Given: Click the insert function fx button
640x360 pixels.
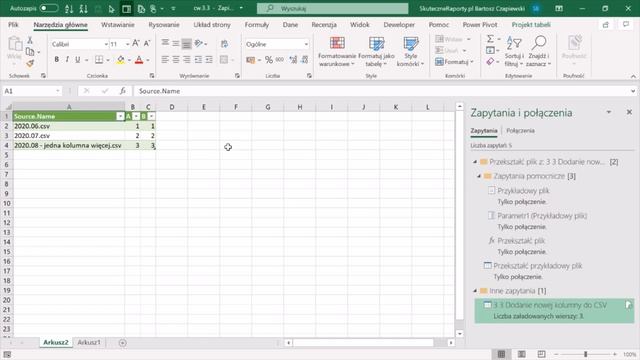Looking at the screenshot, I should 122,91.
